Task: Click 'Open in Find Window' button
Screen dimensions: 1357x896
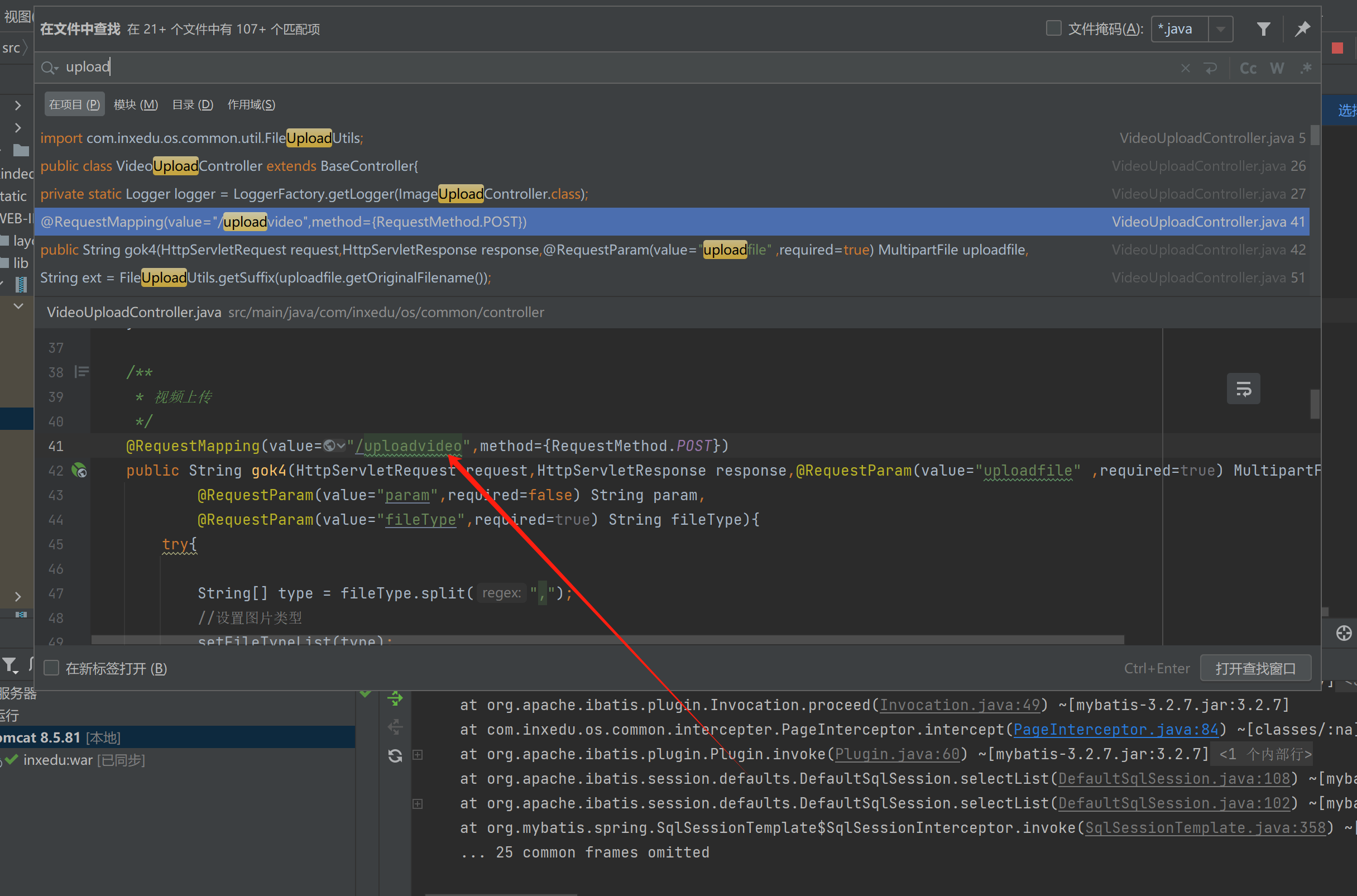Action: coord(1255,668)
